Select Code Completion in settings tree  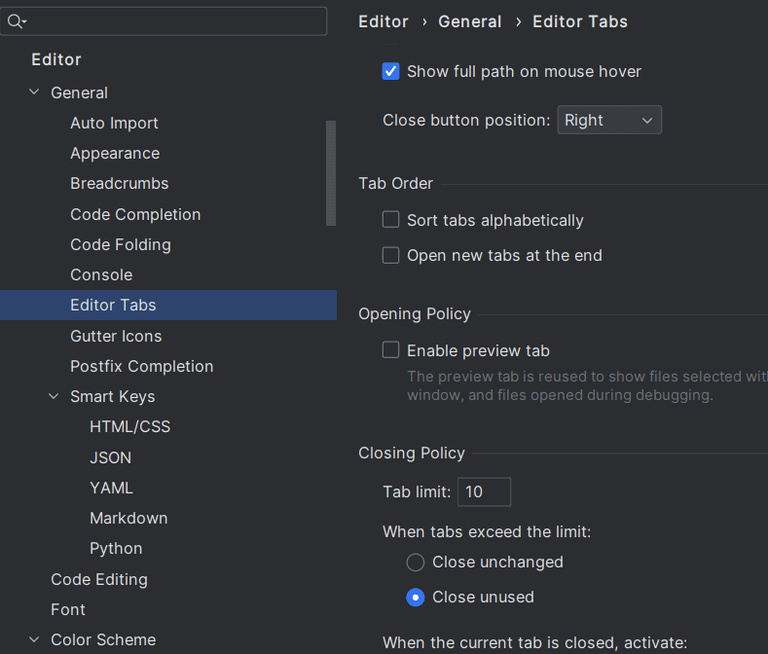135,214
